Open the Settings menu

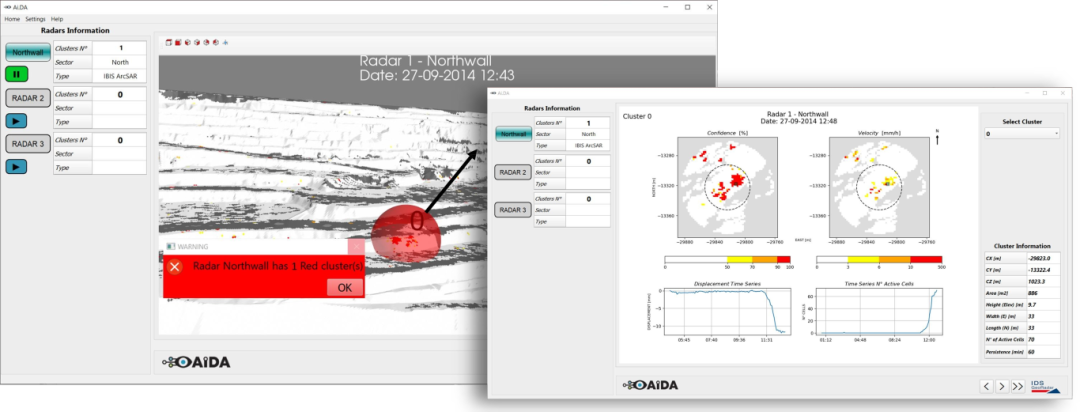tap(35, 19)
